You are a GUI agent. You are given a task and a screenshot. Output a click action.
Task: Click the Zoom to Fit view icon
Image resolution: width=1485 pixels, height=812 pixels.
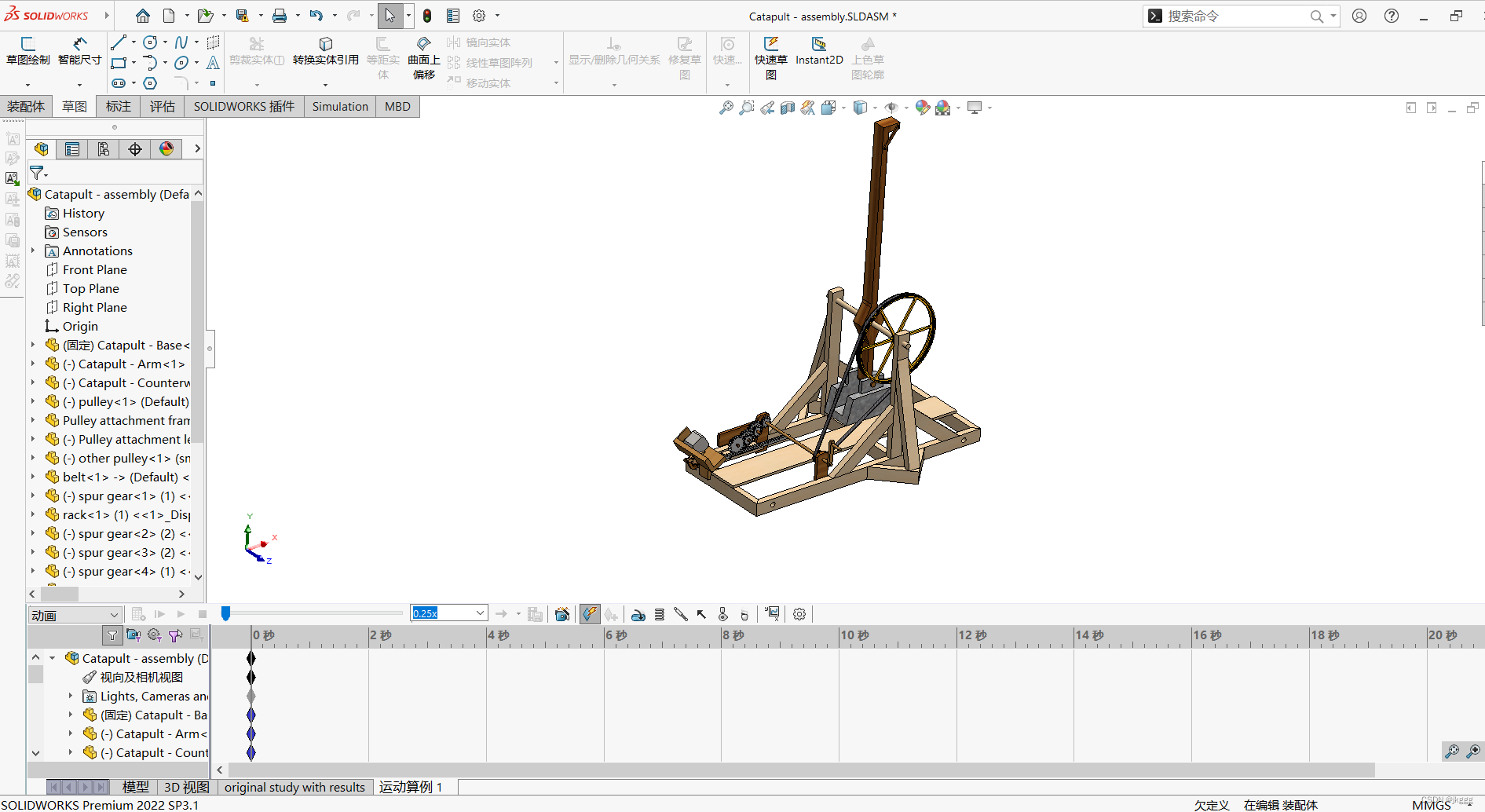click(726, 108)
